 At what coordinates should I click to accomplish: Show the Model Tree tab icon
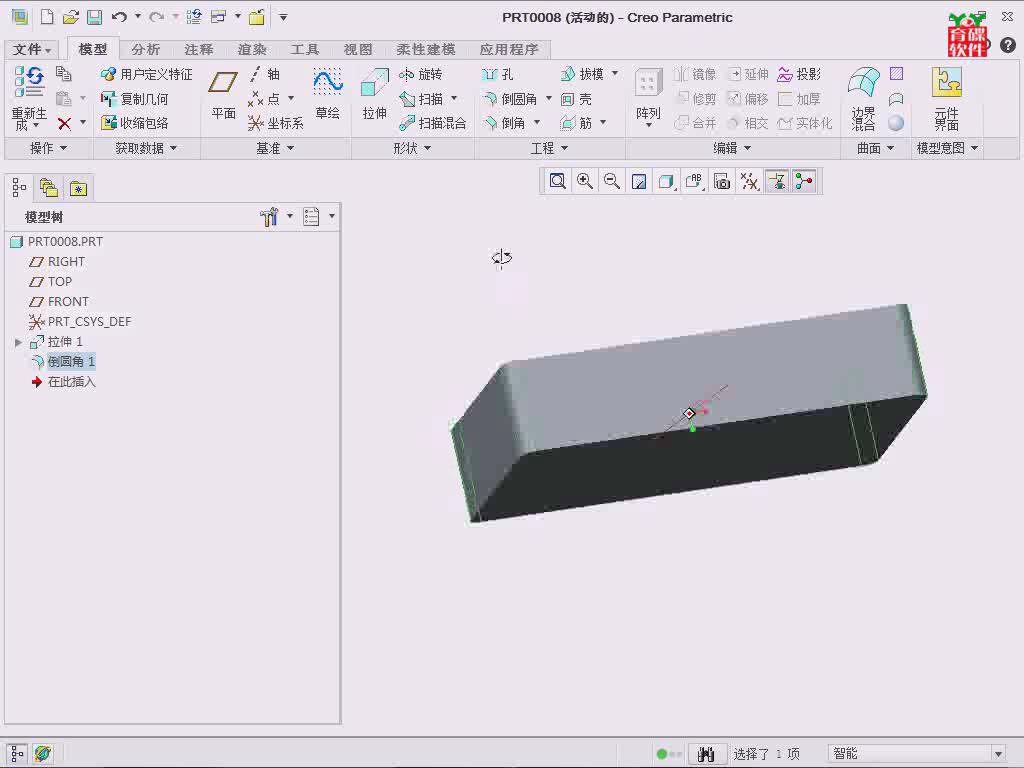20,188
